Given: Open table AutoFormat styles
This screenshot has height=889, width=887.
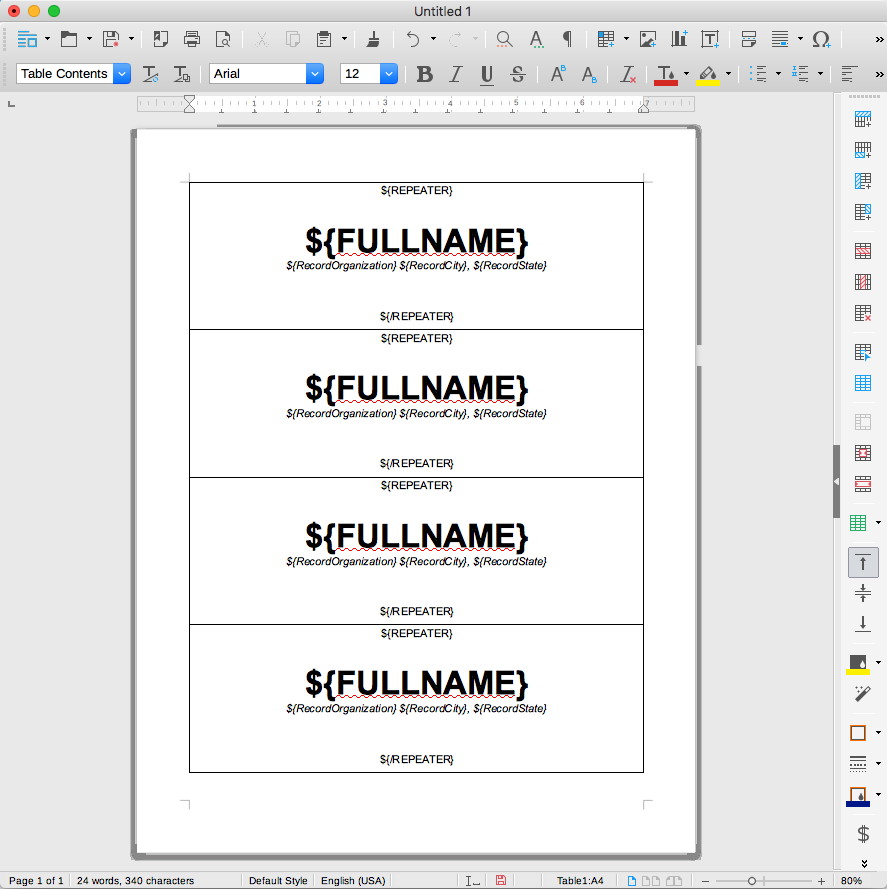Looking at the screenshot, I should point(858,523).
